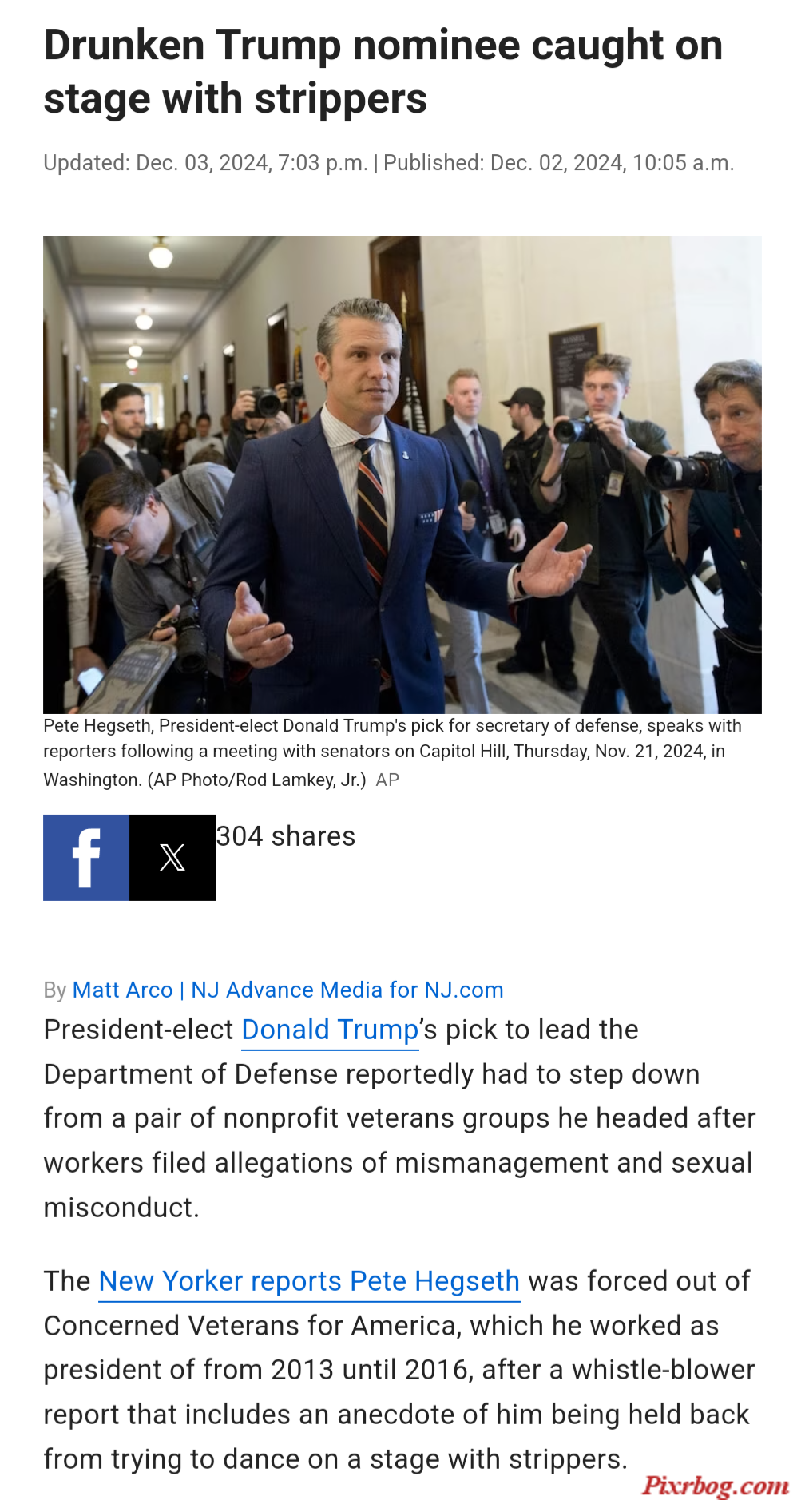This screenshot has height=1512, width=805.
Task: Click the AP Photo/Rod Lamkey, Jr. credit
Action: point(256,780)
